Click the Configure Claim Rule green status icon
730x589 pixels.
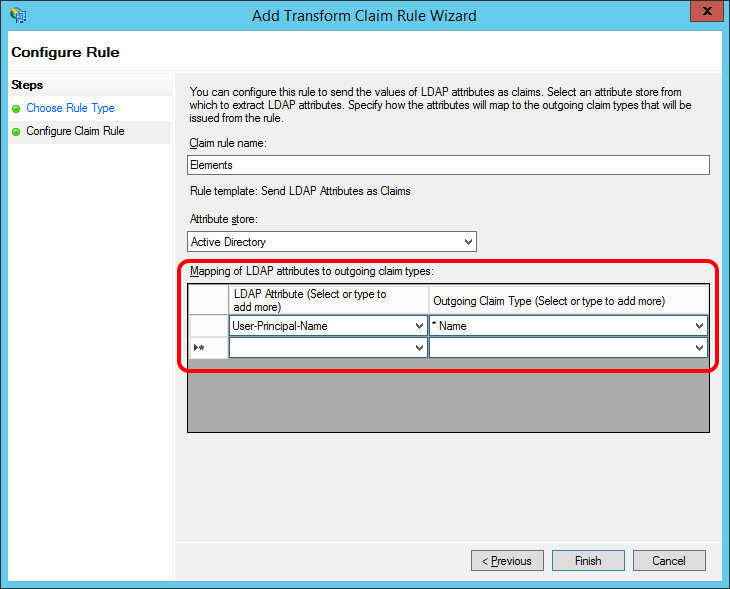16,132
